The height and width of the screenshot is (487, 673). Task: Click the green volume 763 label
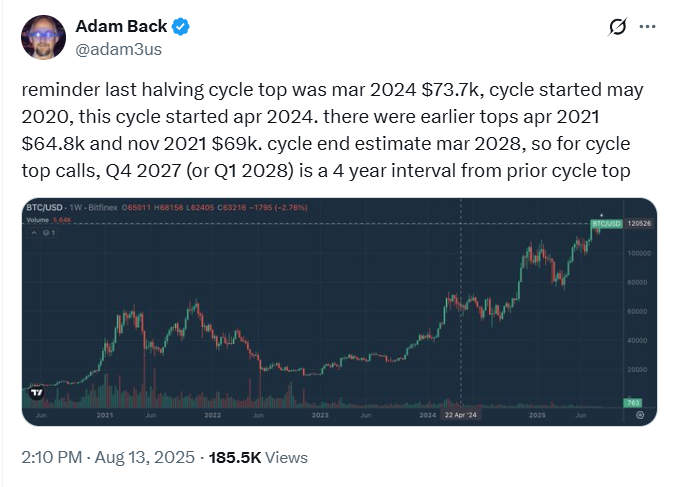[634, 402]
